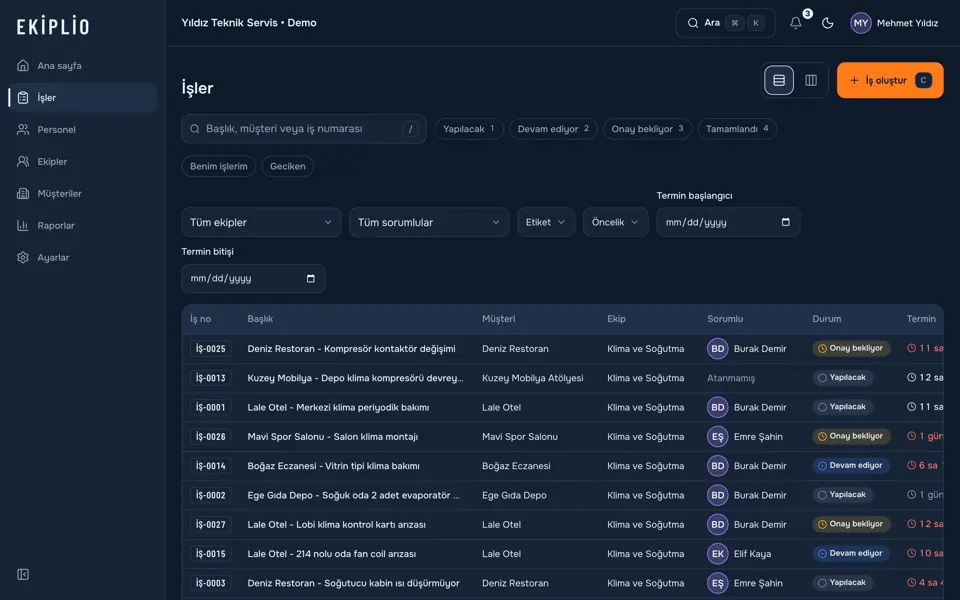Toggle the Geciken filter chip

tap(288, 166)
